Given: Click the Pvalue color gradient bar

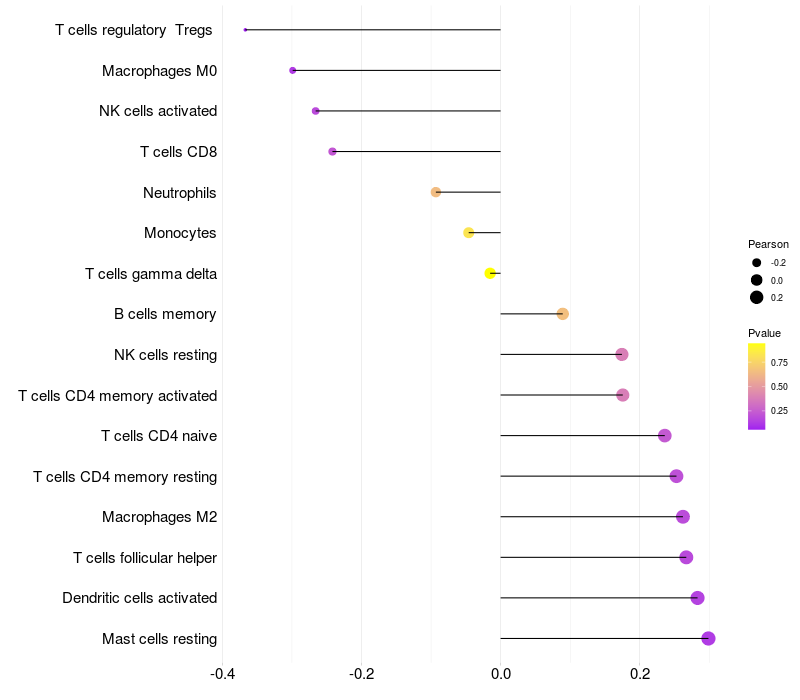Looking at the screenshot, I should click(756, 387).
